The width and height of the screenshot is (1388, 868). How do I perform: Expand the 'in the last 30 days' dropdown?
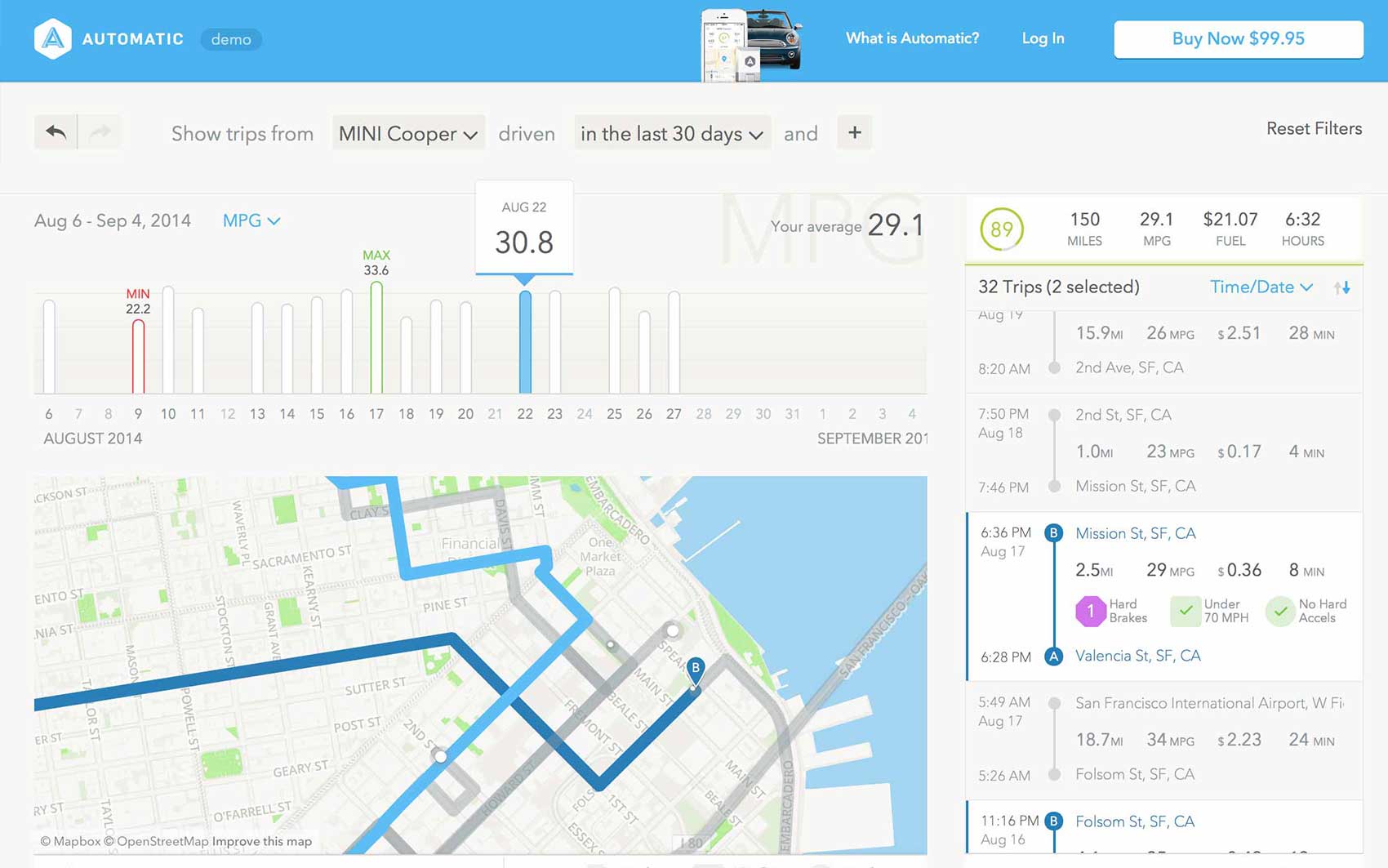click(671, 134)
